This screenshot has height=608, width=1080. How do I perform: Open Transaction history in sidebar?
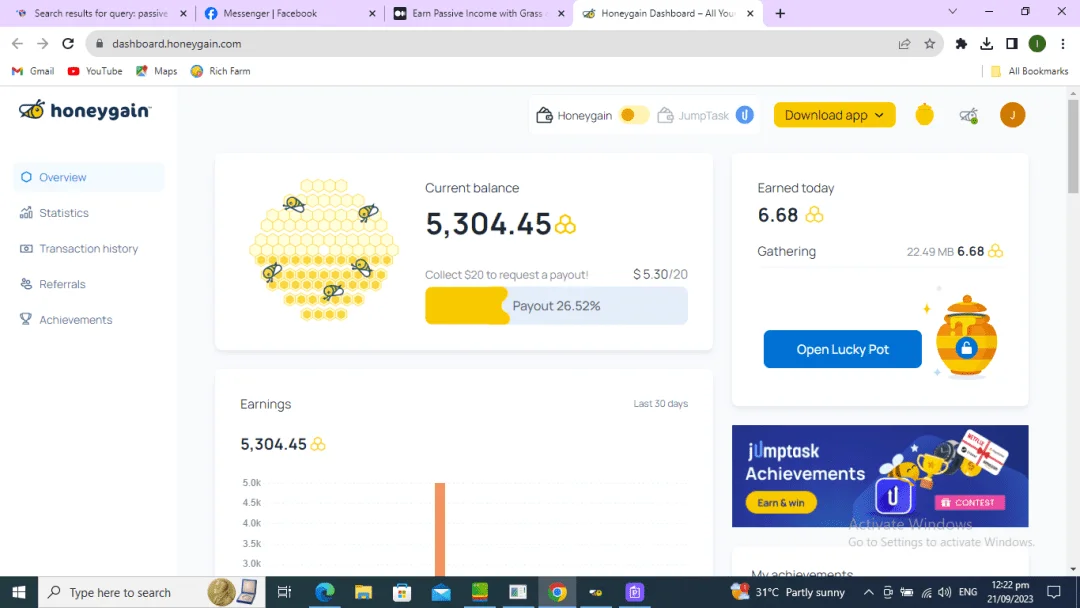89,249
